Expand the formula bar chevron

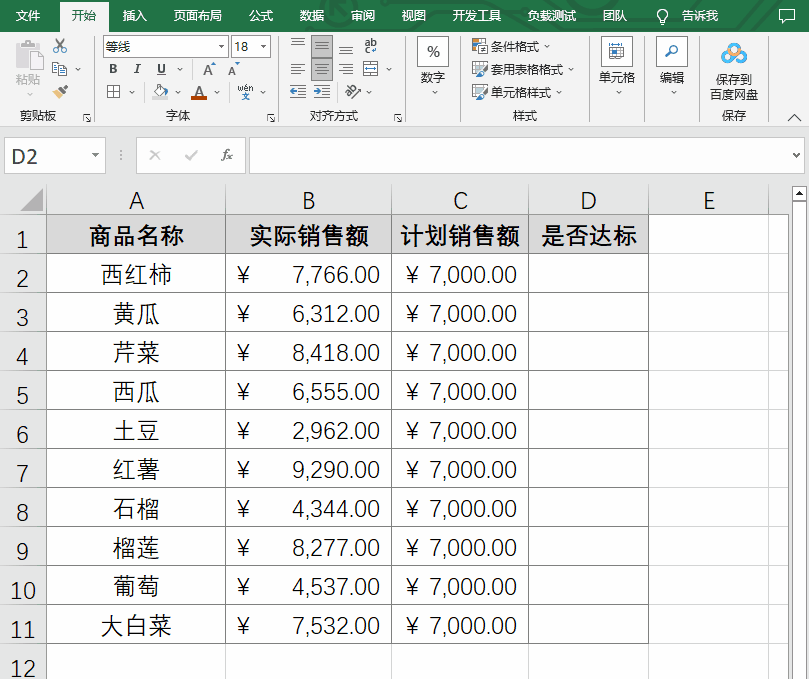click(796, 155)
